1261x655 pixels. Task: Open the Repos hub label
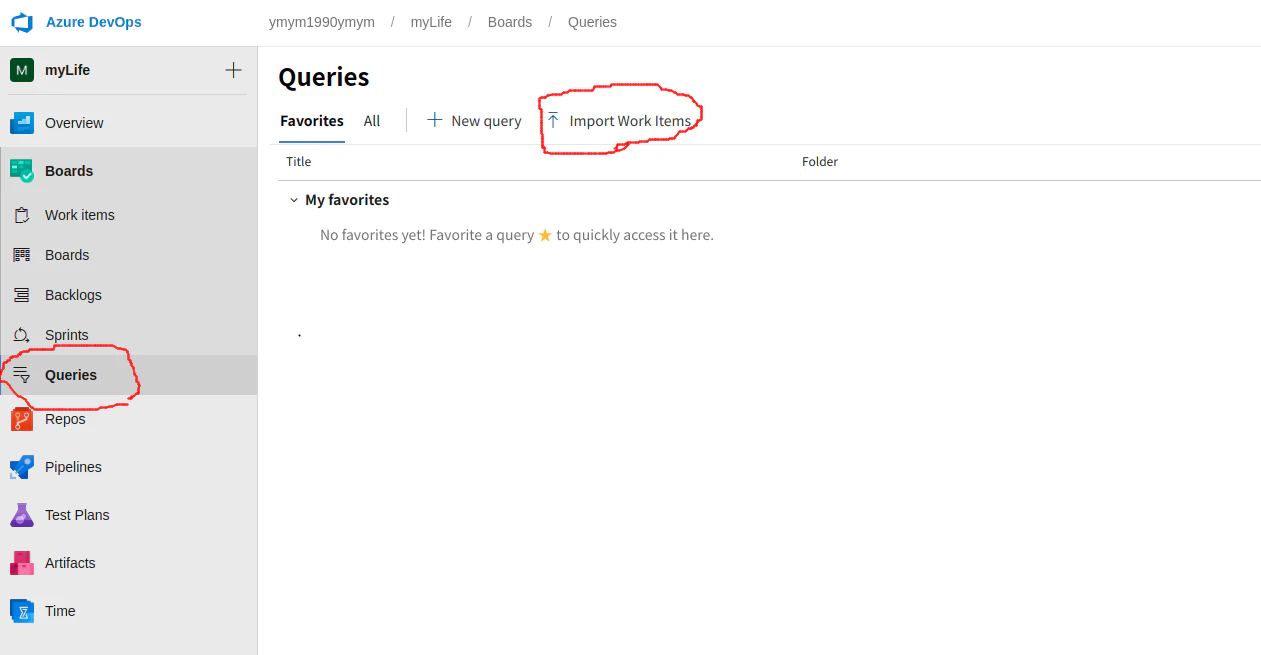click(65, 419)
